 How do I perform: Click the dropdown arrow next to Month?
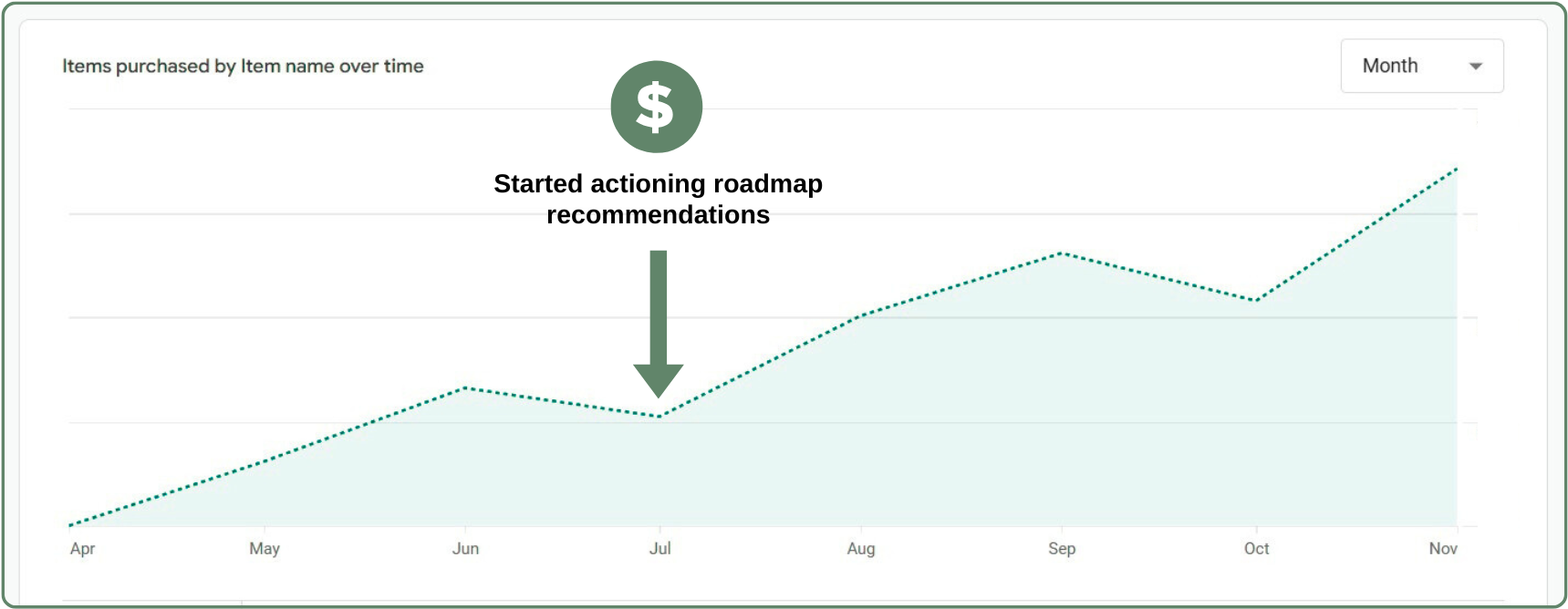1478,66
